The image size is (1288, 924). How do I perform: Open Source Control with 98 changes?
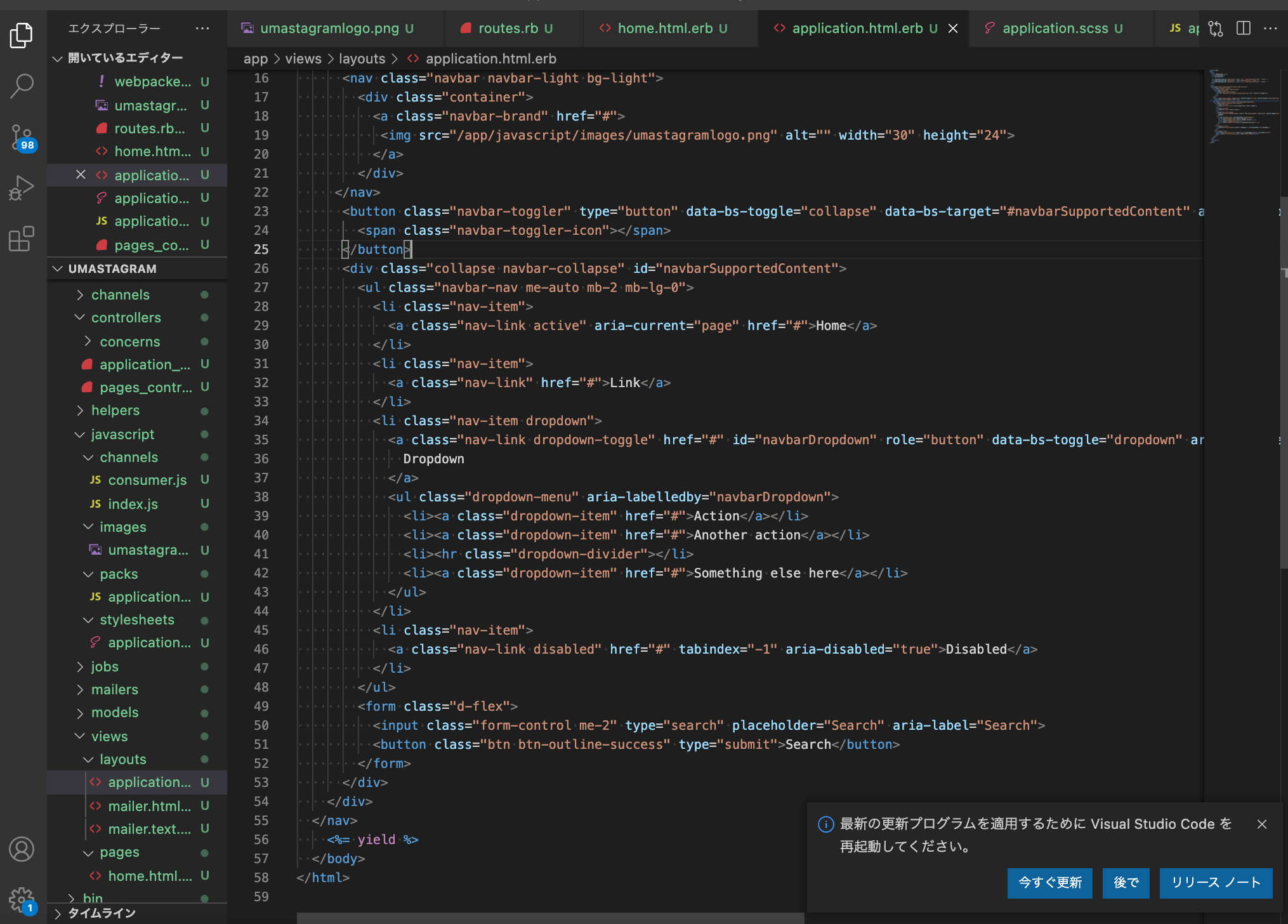[22, 137]
